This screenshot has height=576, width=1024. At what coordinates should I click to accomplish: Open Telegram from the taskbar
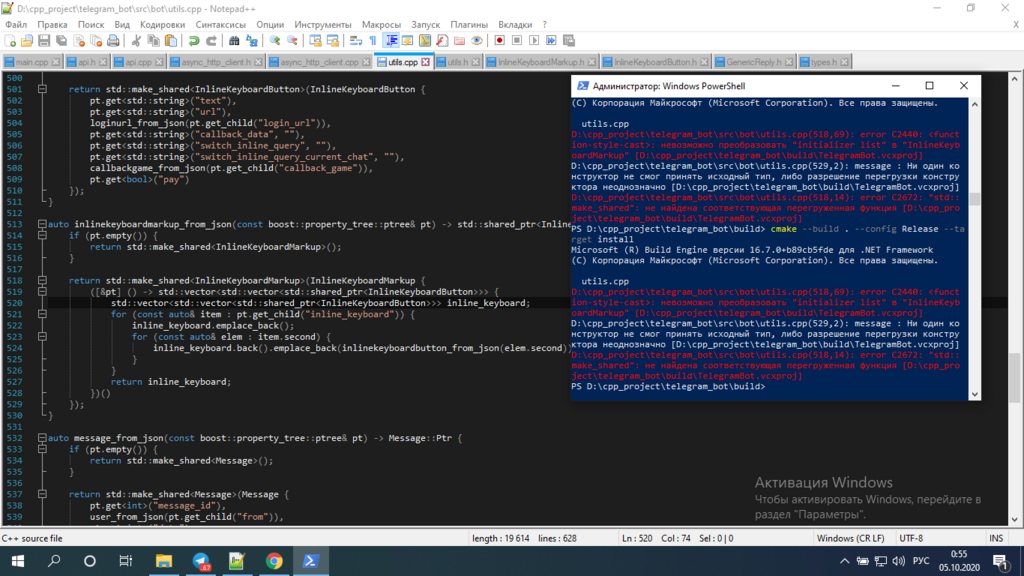coord(200,561)
